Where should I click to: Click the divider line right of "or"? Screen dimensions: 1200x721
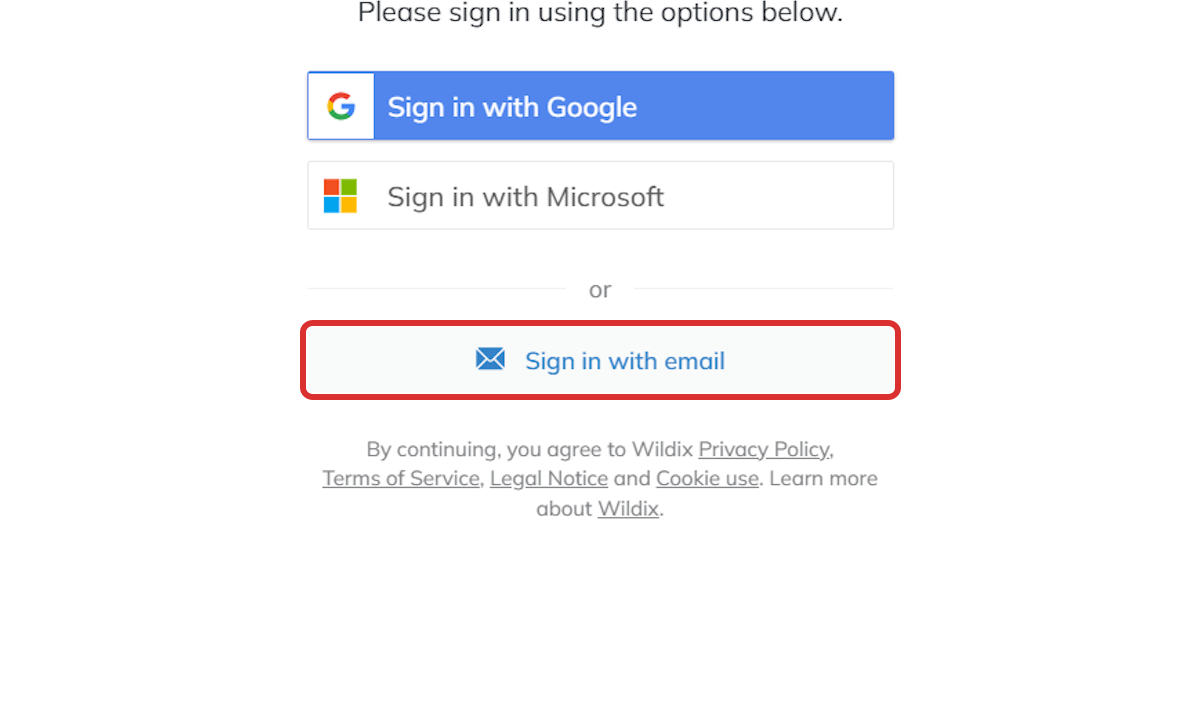click(x=763, y=289)
